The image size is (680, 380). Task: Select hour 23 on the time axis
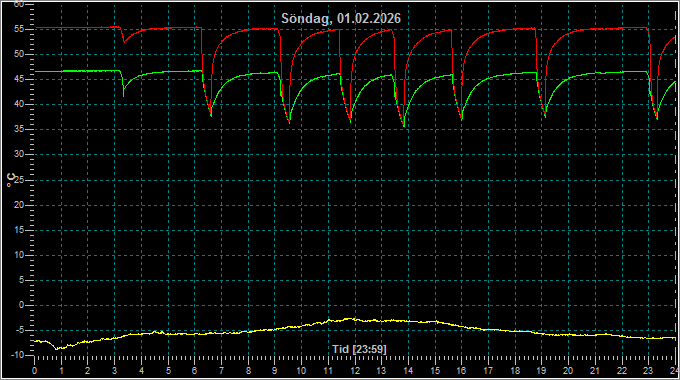coord(648,371)
